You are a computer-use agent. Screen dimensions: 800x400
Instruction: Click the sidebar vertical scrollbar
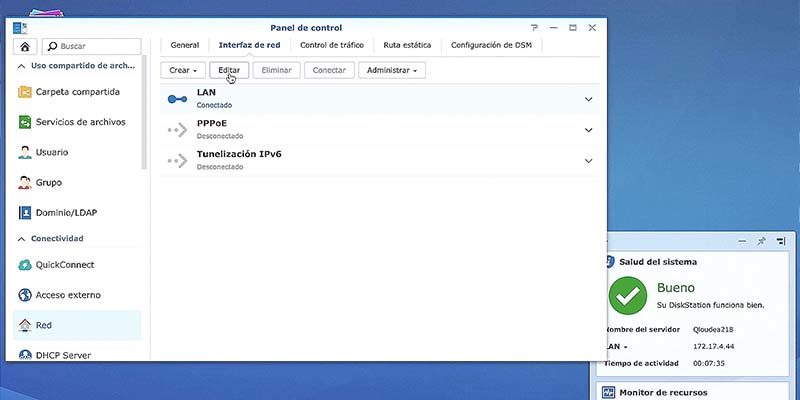click(x=144, y=112)
